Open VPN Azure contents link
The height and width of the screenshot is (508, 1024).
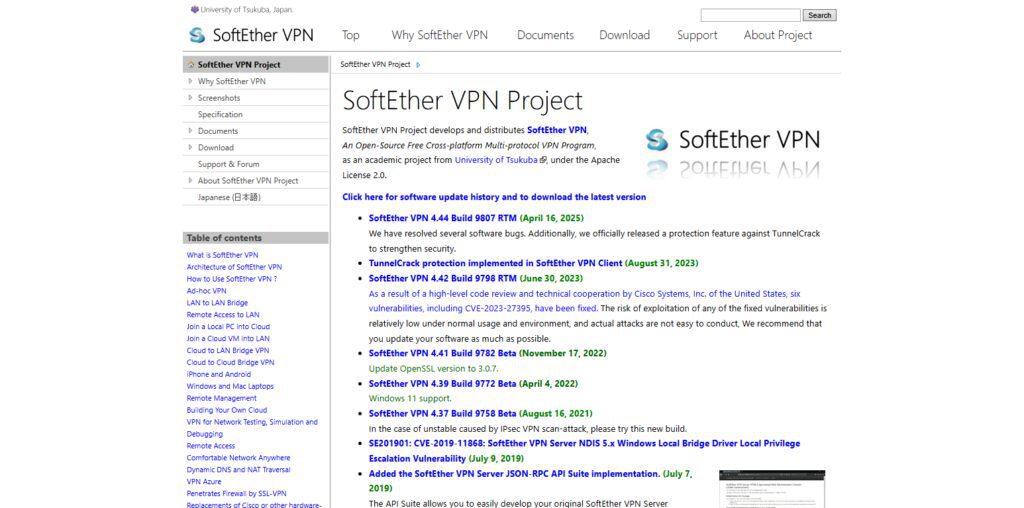[x=204, y=481]
